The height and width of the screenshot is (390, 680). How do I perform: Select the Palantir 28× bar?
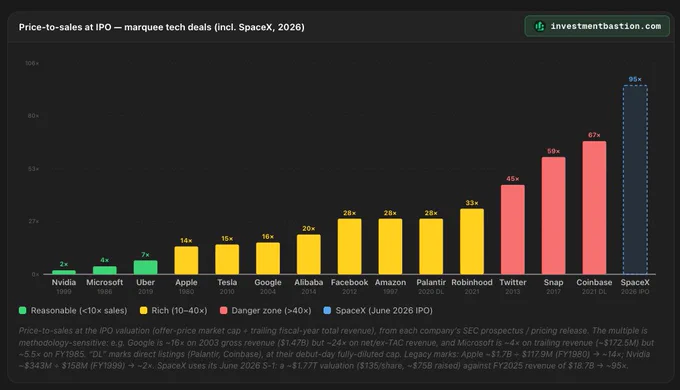click(x=431, y=246)
